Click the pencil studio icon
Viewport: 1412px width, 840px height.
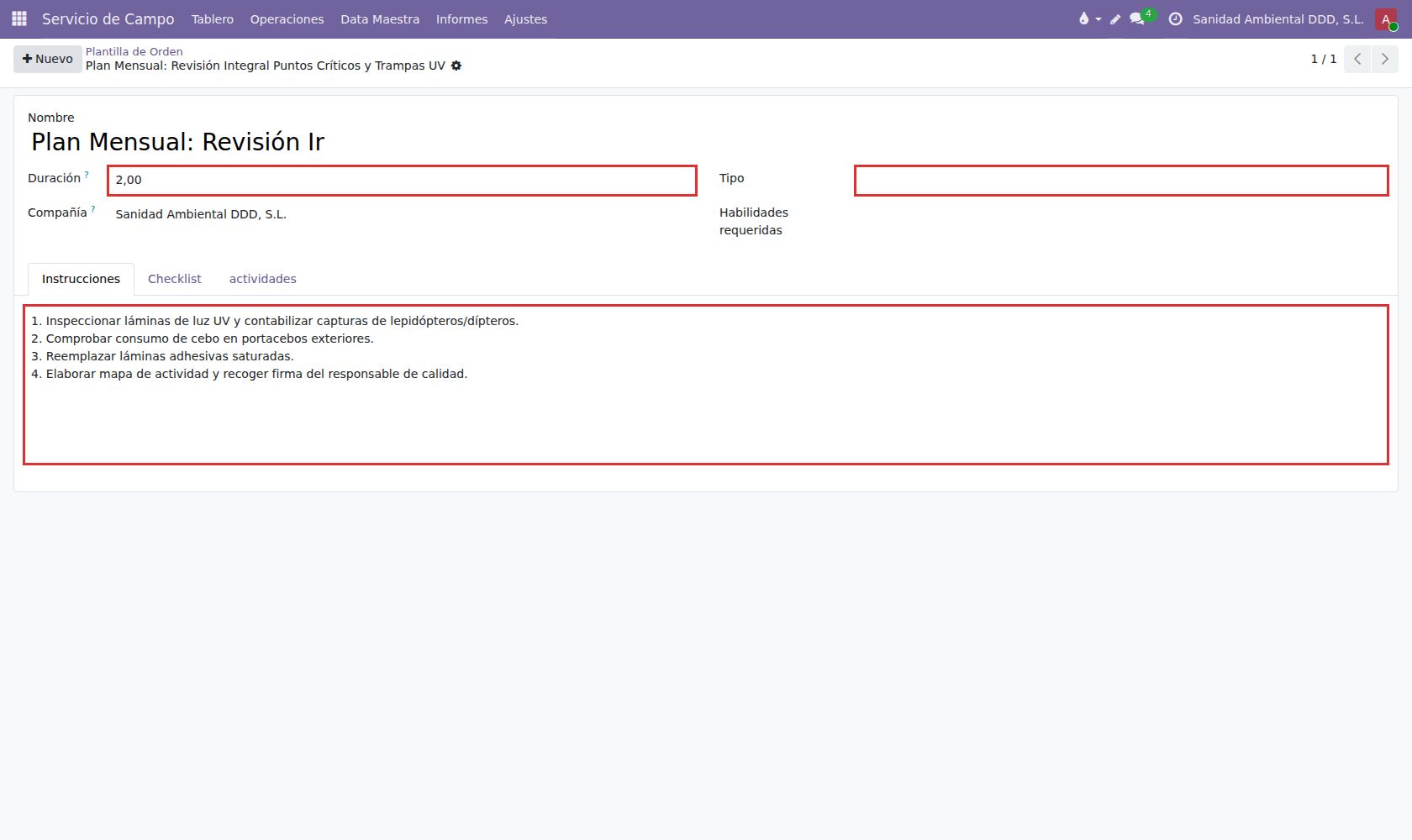(1115, 18)
